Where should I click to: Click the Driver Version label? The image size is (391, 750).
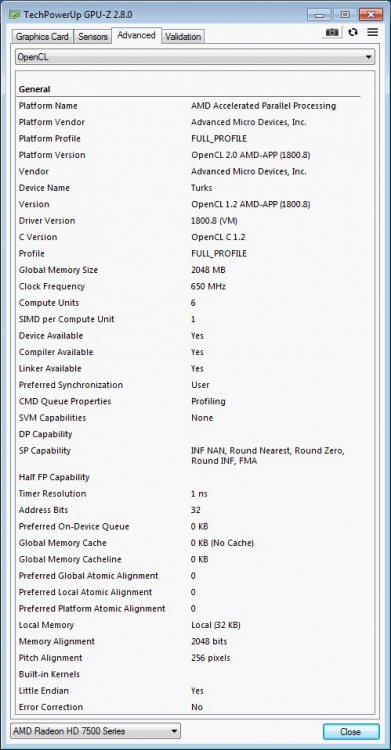tap(47, 221)
